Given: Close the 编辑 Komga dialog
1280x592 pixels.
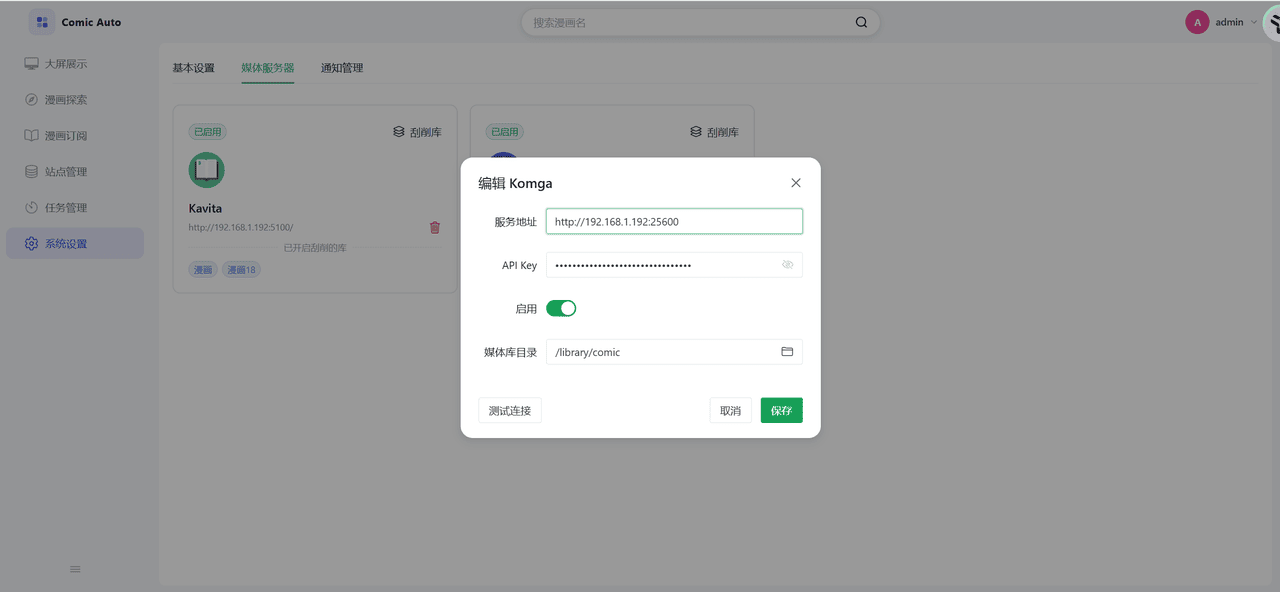Looking at the screenshot, I should [x=796, y=183].
